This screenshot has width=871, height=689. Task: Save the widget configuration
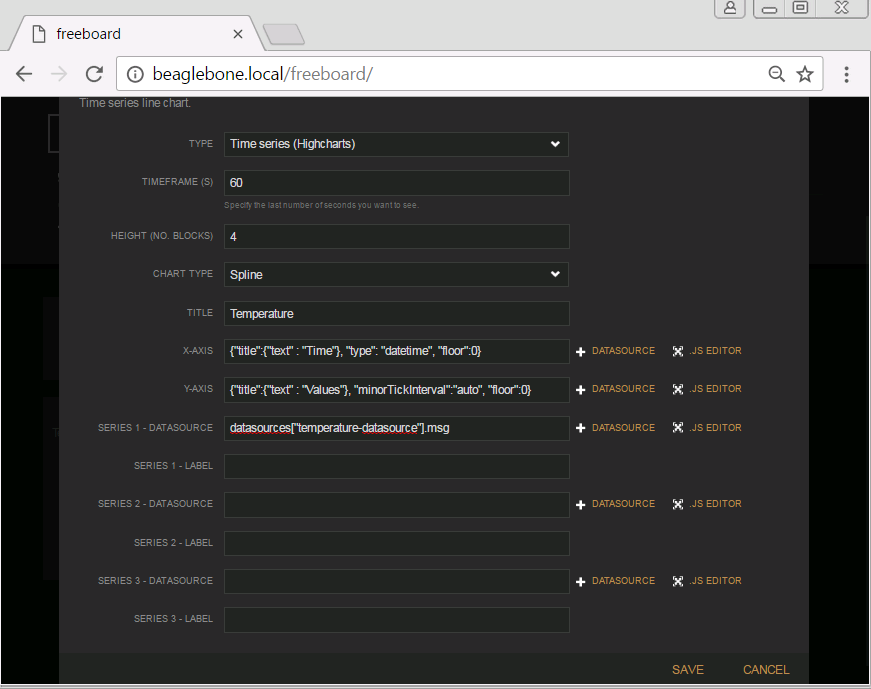pos(688,670)
